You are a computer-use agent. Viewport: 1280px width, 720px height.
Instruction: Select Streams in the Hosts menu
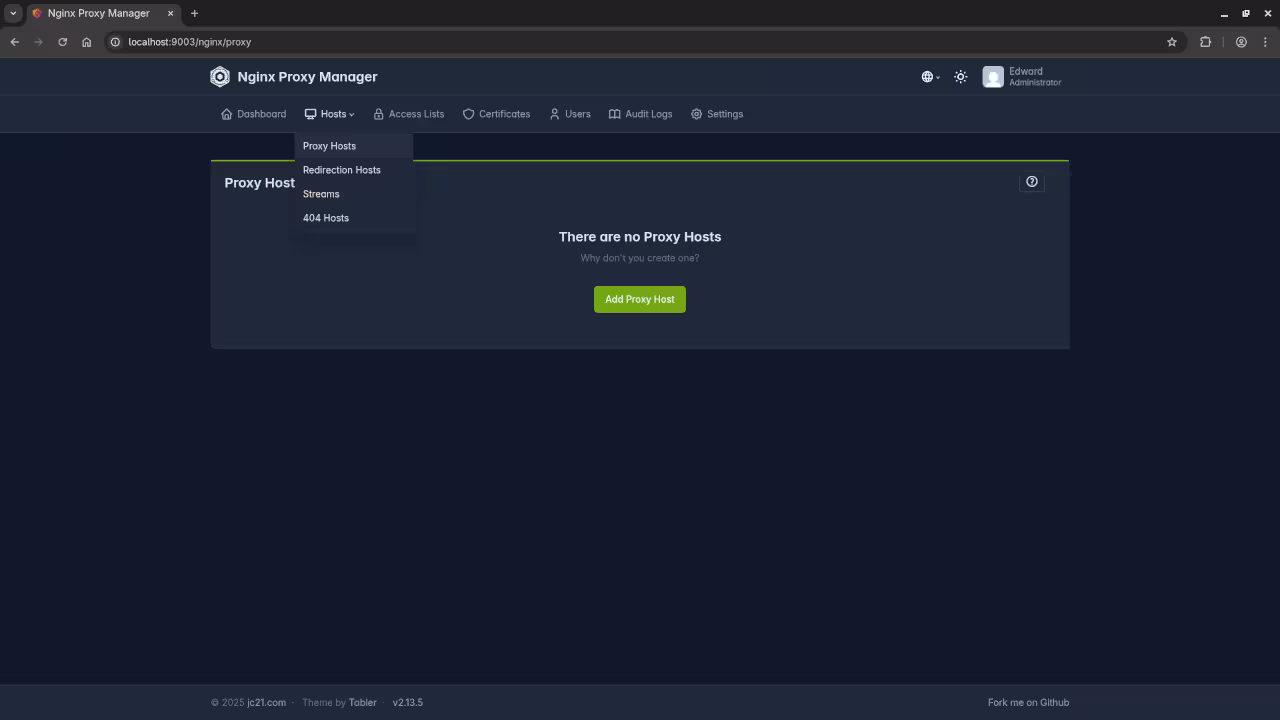[321, 194]
